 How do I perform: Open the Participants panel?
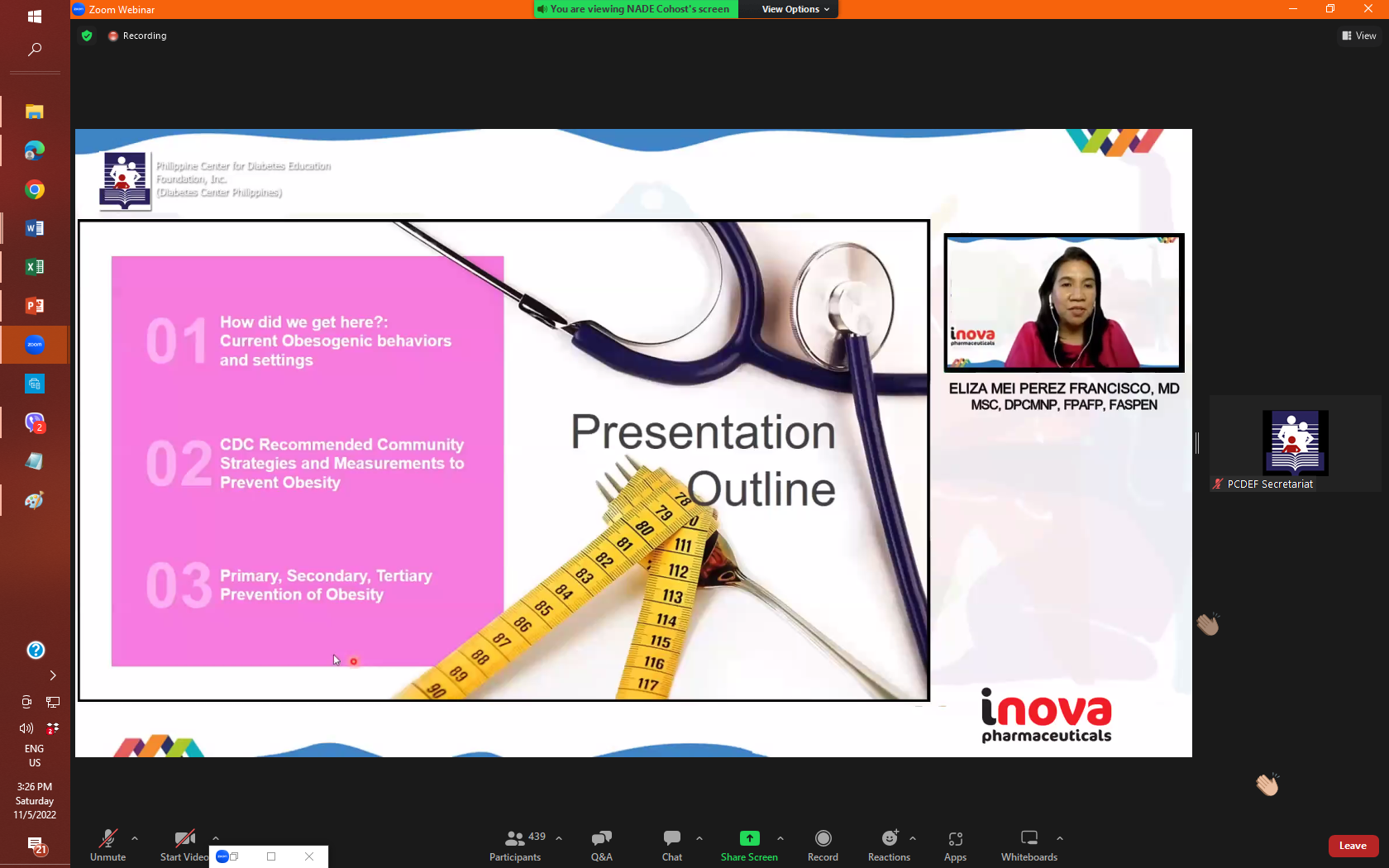[x=515, y=845]
